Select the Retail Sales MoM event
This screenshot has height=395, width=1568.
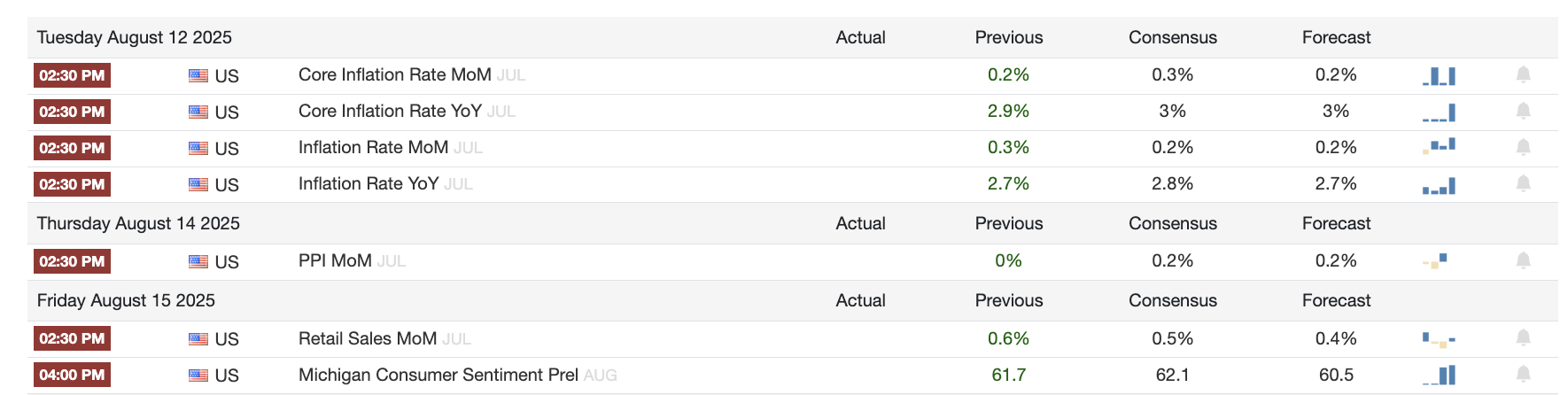click(367, 339)
